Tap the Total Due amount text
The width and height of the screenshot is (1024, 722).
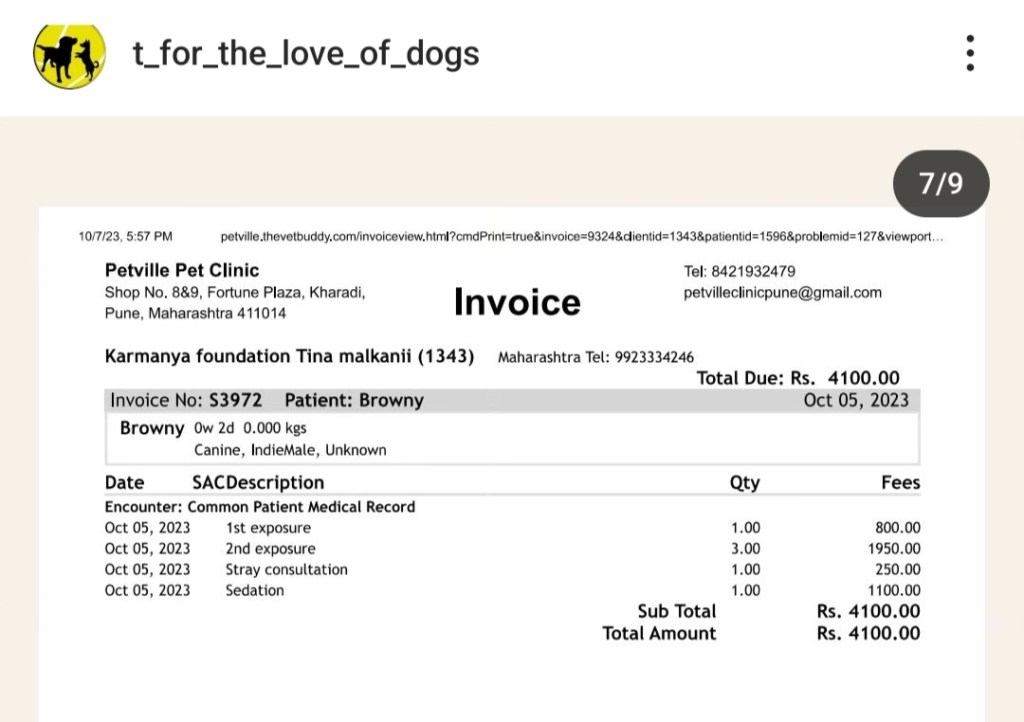pyautogui.click(x=797, y=378)
